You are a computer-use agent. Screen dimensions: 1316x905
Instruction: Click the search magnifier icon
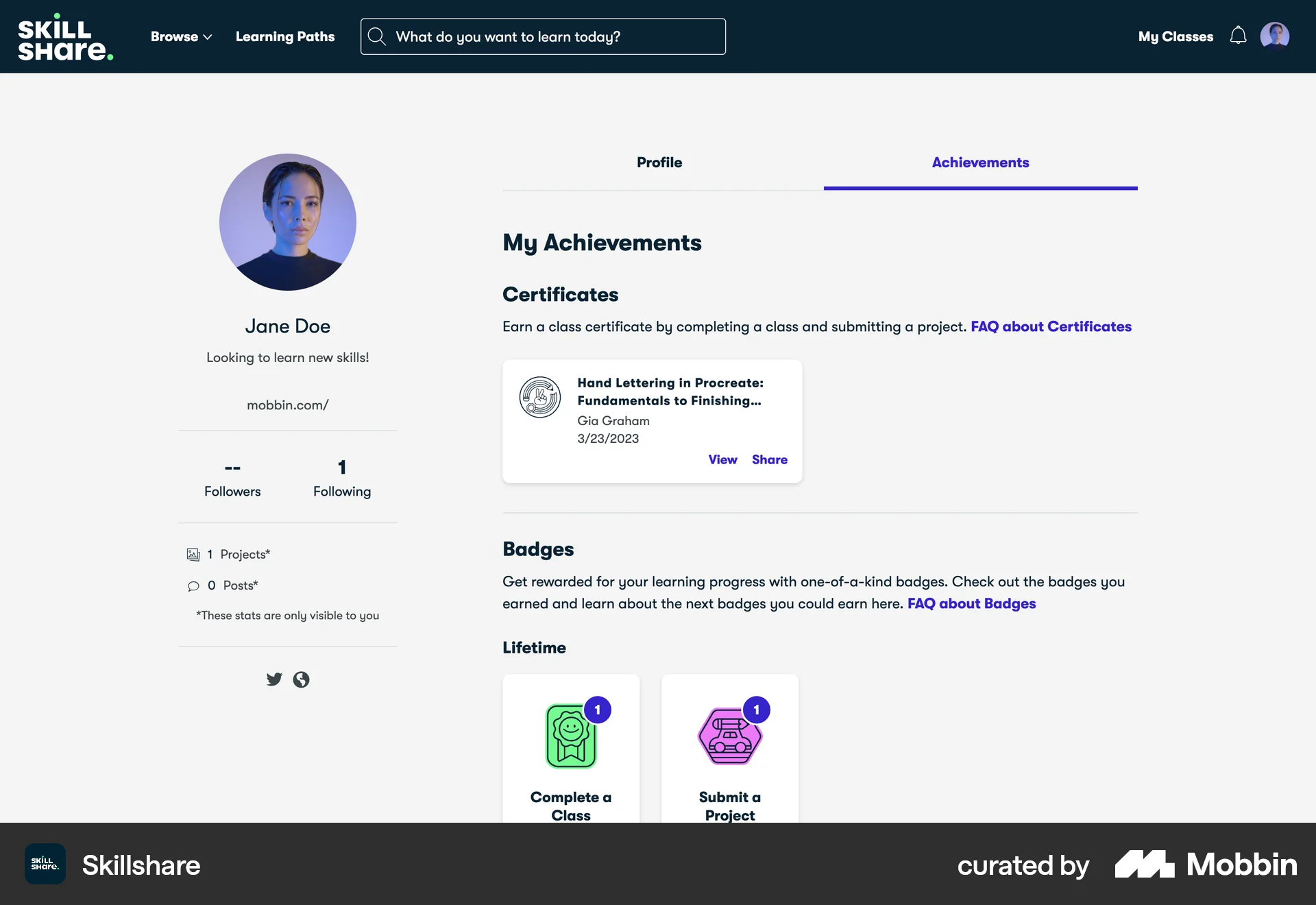(x=377, y=36)
